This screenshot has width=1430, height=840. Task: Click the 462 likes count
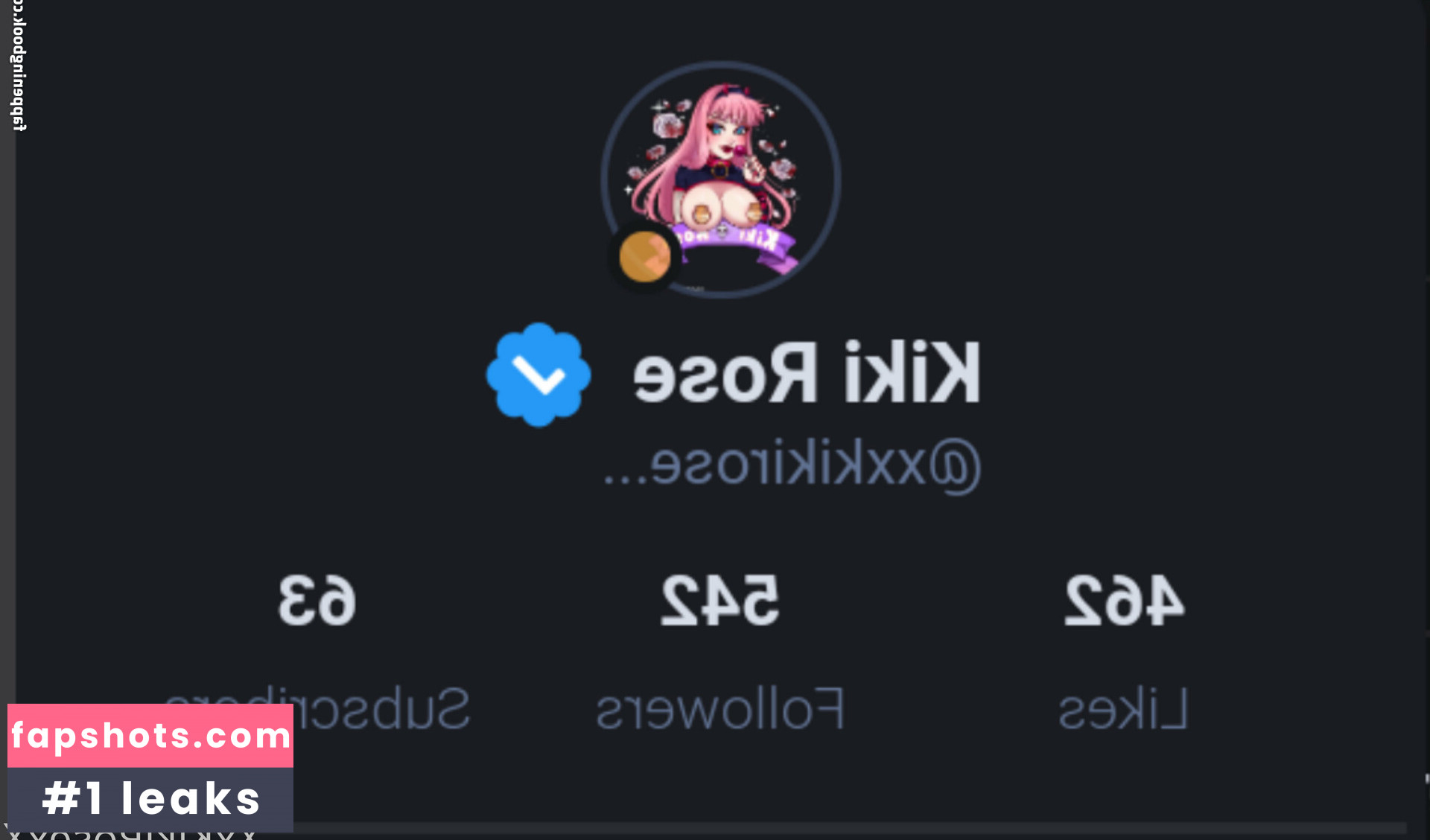click(1123, 600)
